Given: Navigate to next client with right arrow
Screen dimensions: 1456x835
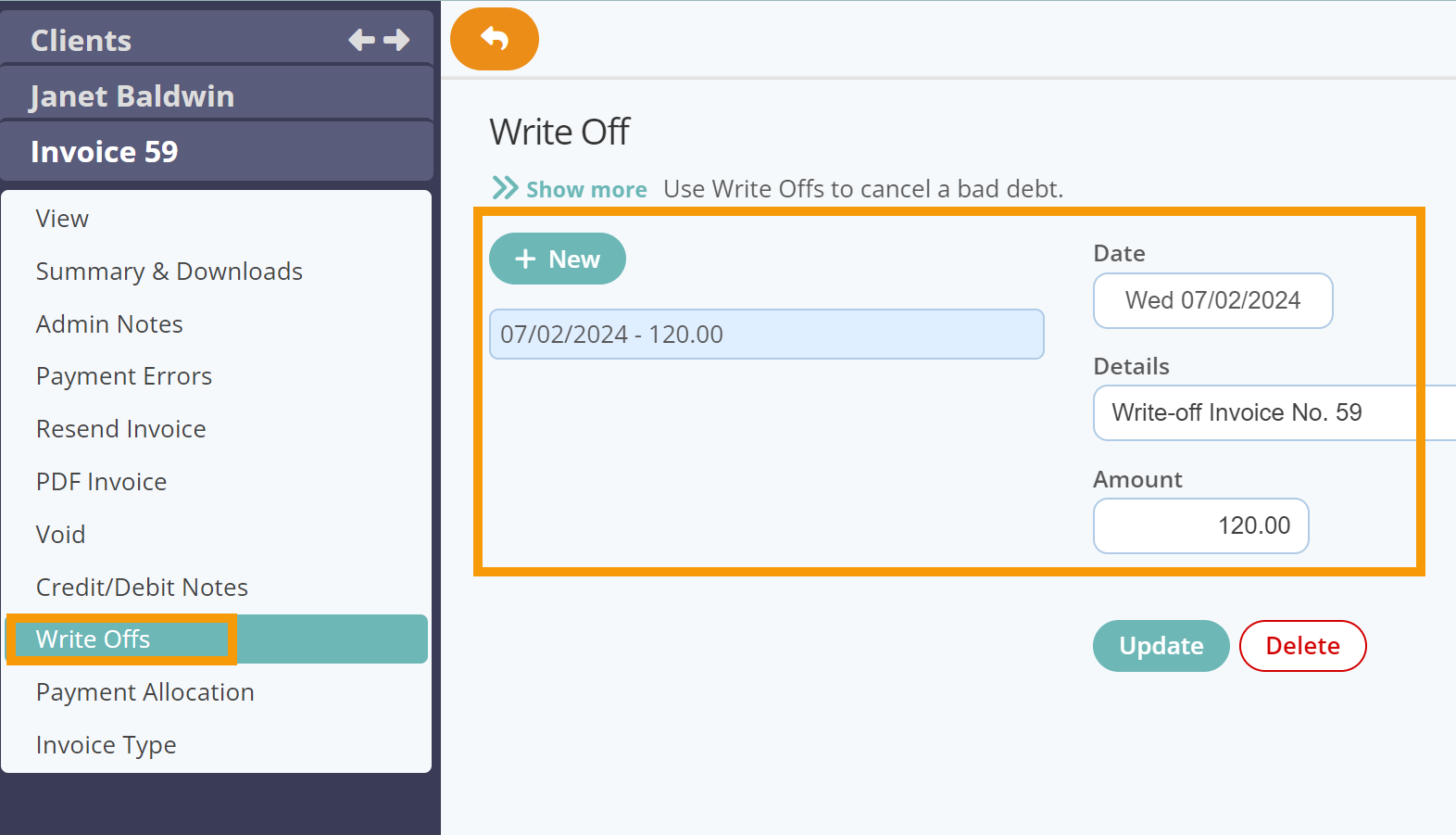Looking at the screenshot, I should (x=396, y=39).
